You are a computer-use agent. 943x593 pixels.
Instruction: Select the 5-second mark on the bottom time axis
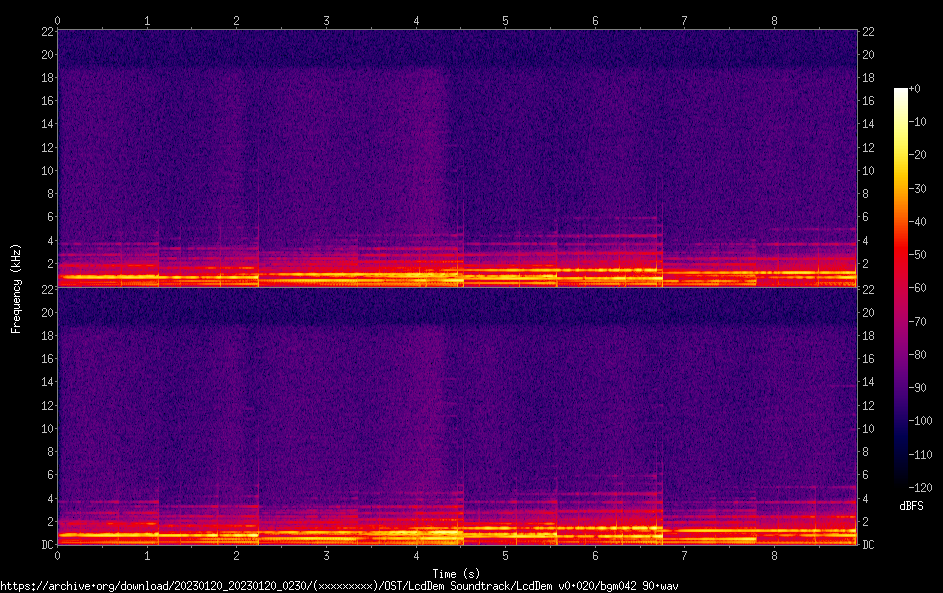(505, 555)
